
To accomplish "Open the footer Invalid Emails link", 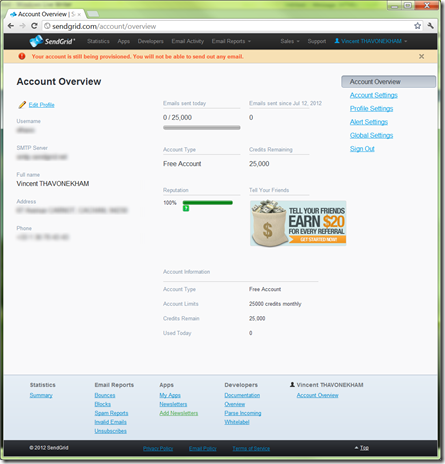I will (110, 422).
